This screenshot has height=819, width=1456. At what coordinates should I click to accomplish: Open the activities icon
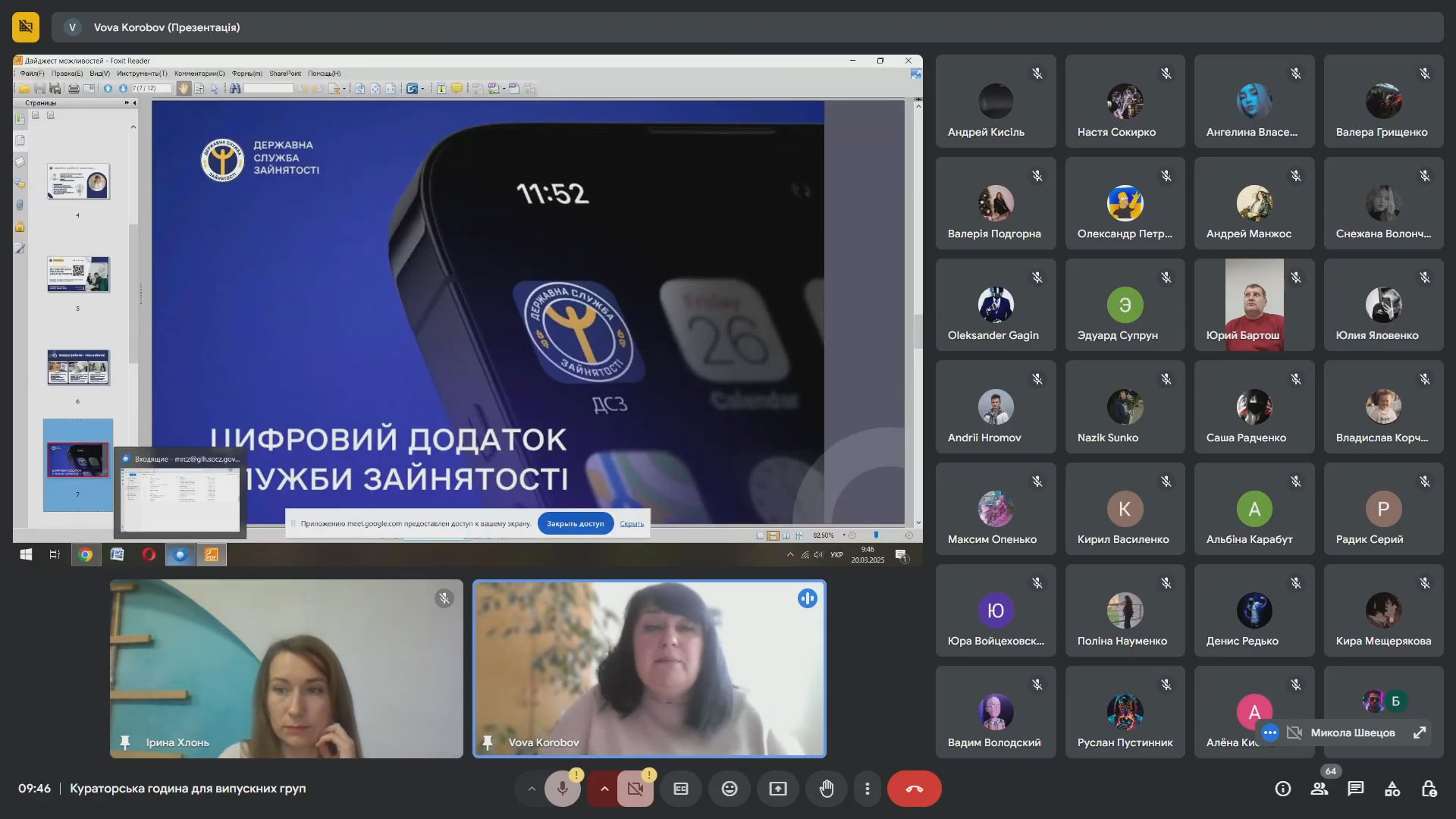pyautogui.click(x=1392, y=789)
